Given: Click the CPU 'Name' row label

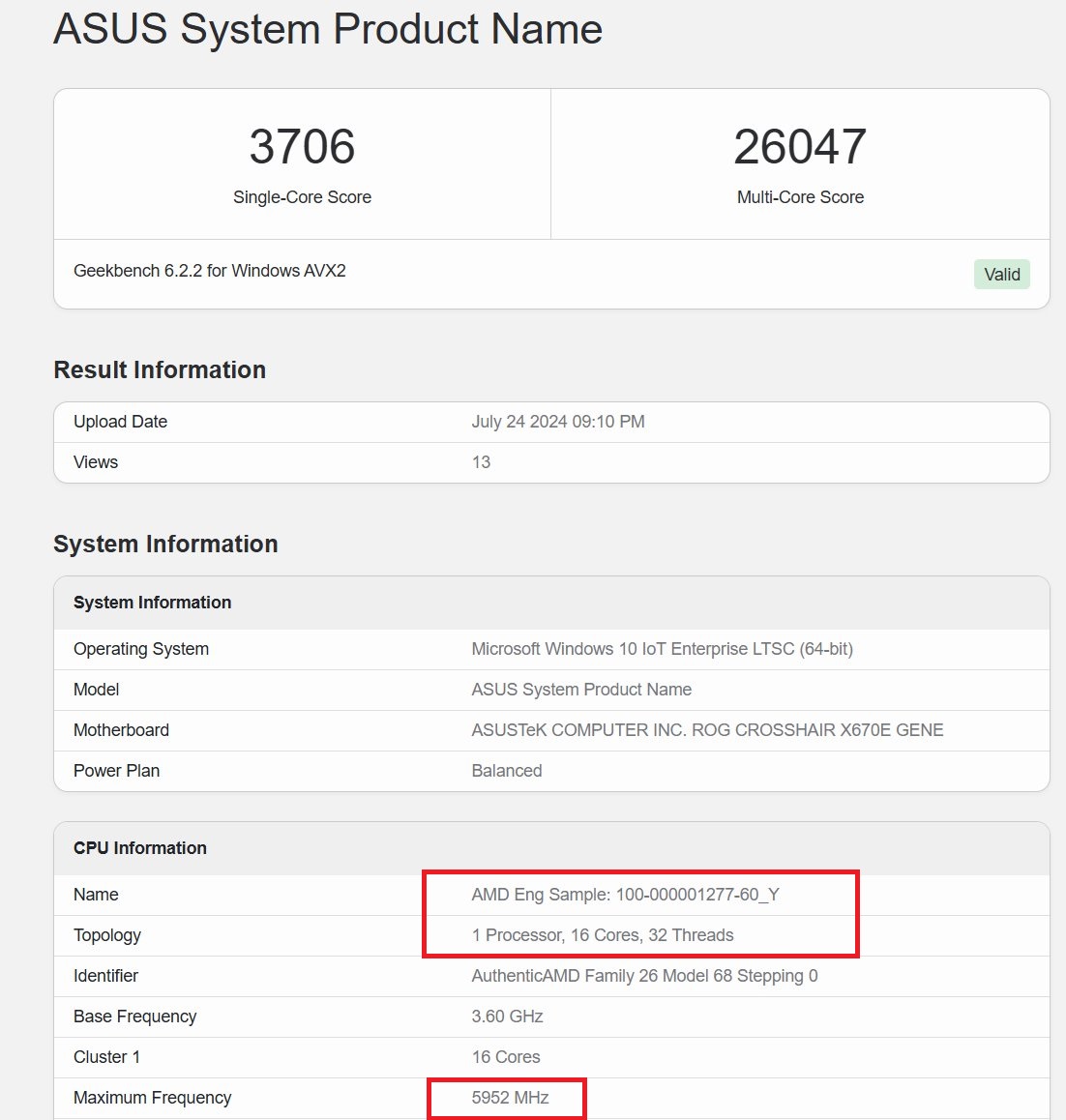Looking at the screenshot, I should [96, 895].
